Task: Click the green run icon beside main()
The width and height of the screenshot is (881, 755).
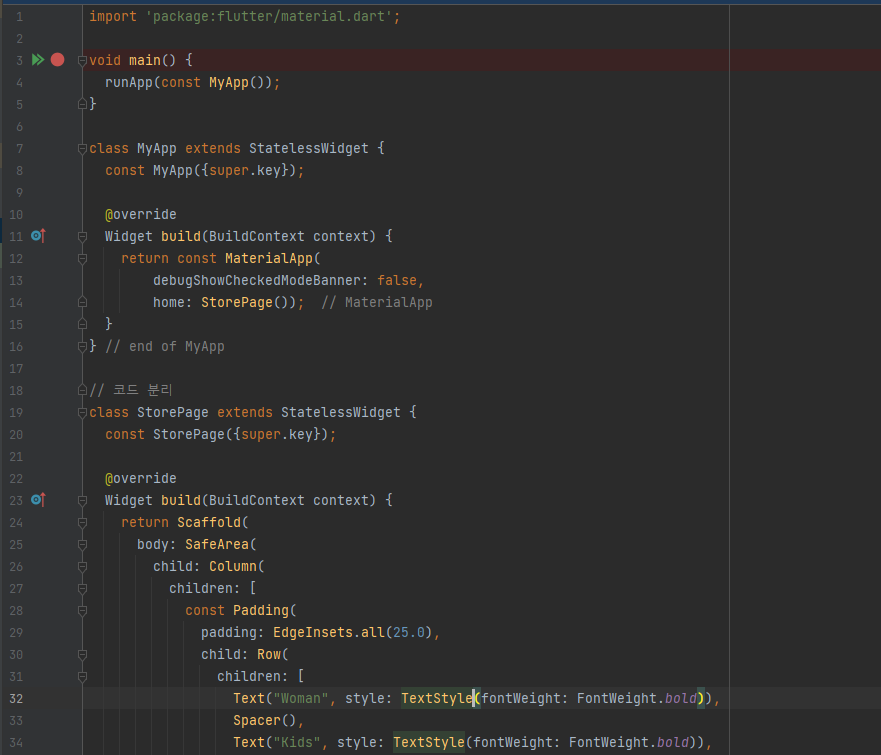Action: 38,60
